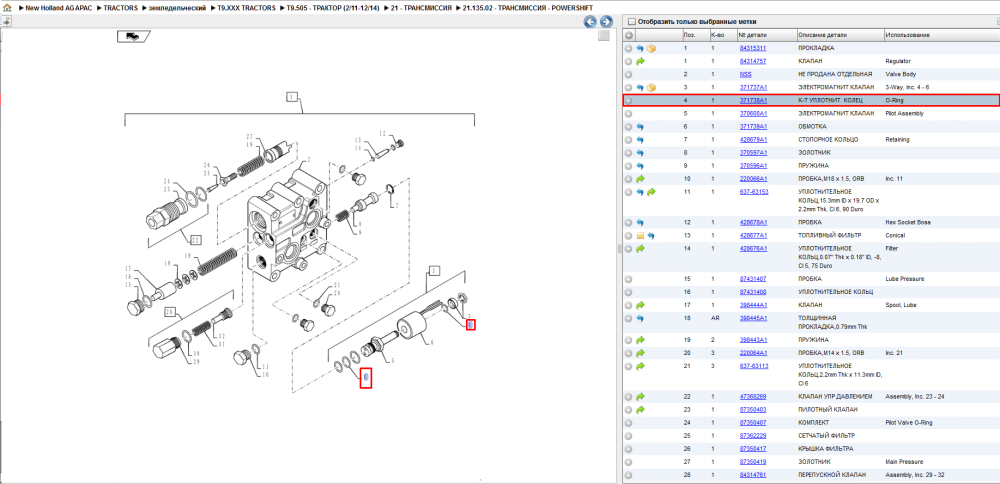The image size is (1000, 484).
Task: Click the blue arrow icon on row 428678A1
Action: (640, 223)
